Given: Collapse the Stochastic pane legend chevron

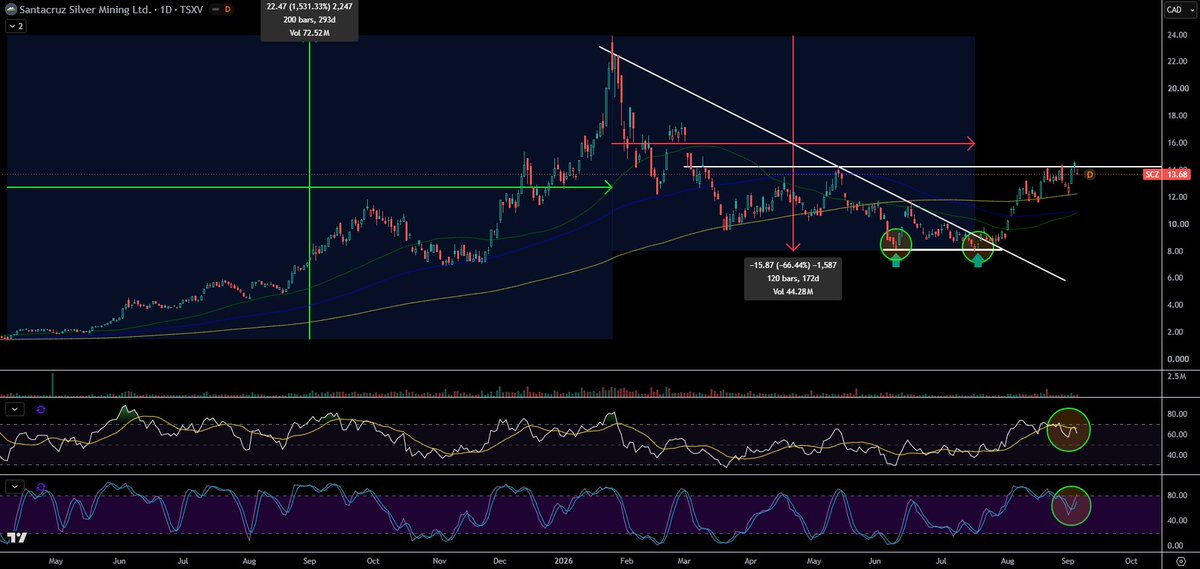Looking at the screenshot, I should click(15, 486).
